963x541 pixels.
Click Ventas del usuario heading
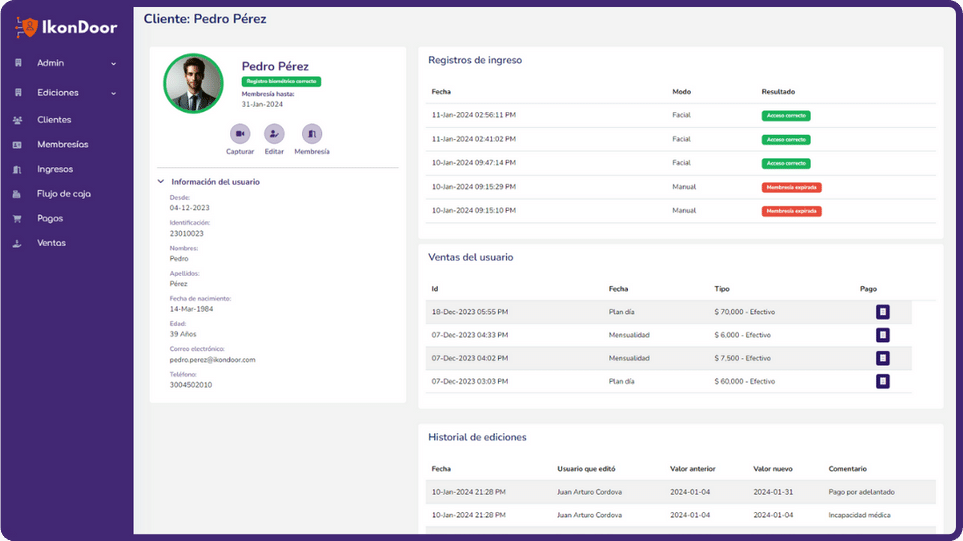coord(470,257)
